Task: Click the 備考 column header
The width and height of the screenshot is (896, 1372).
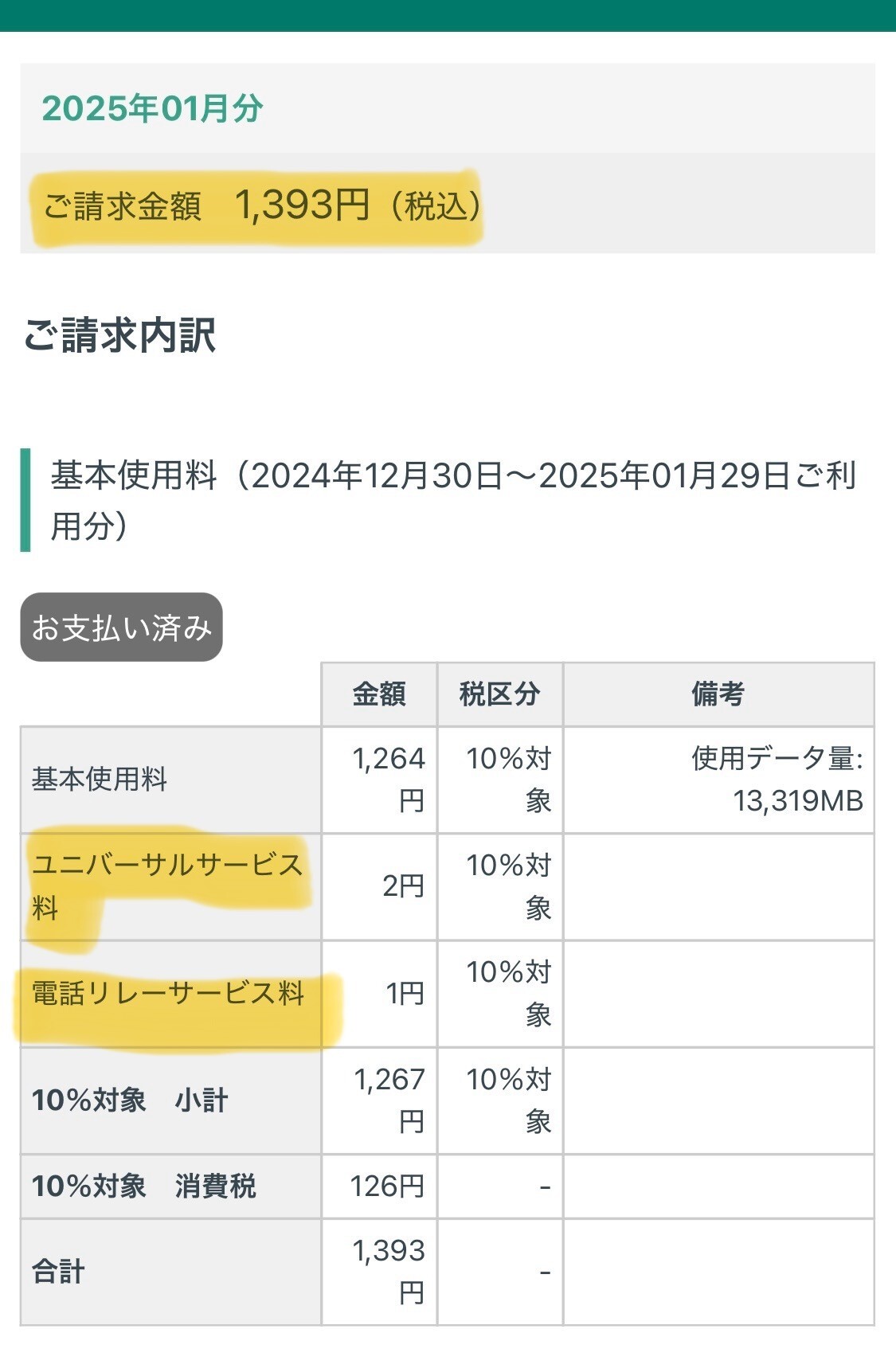Action: pyautogui.click(x=718, y=694)
